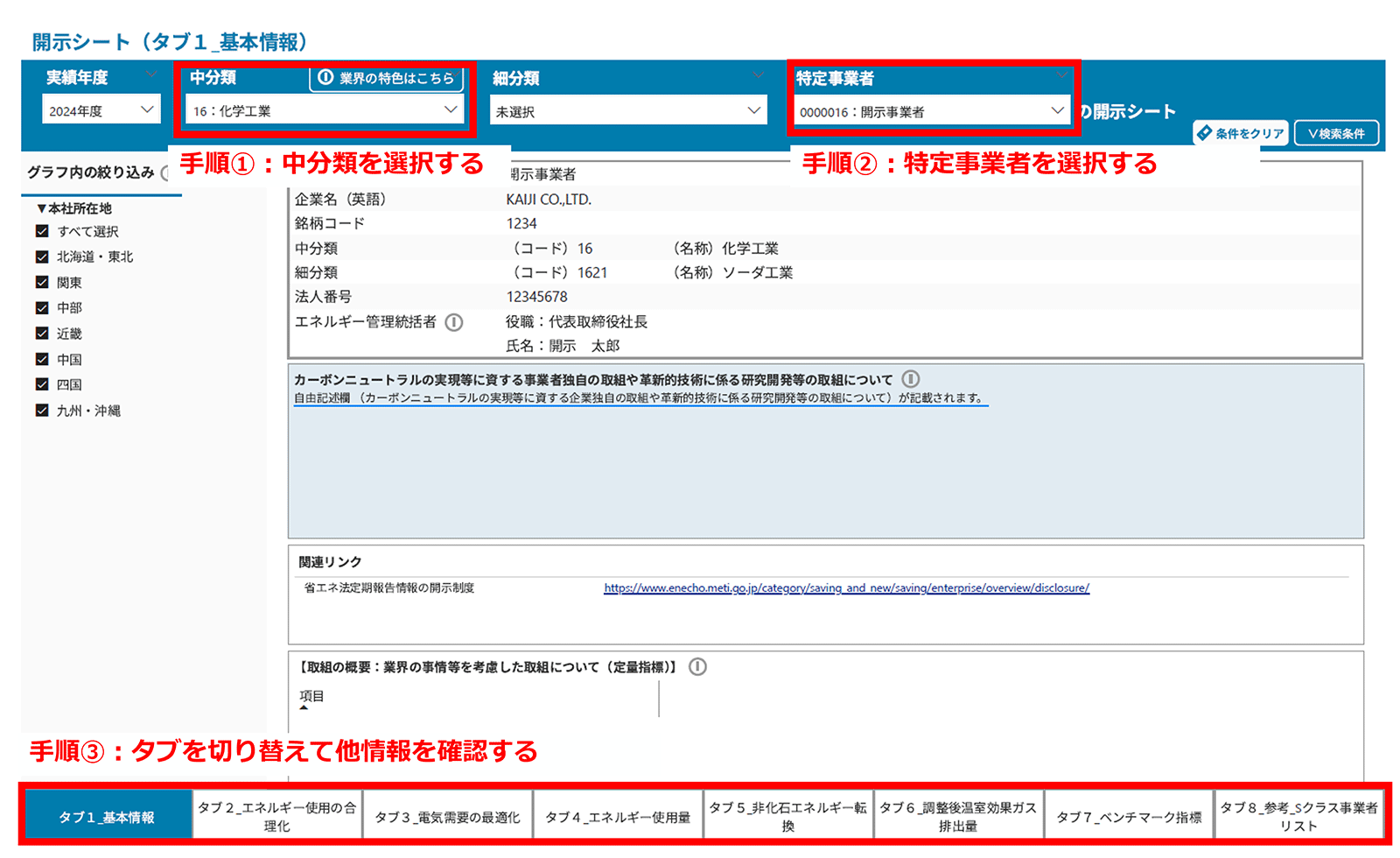Toggle the 北海道・東北 checkbox
Screen dimensions: 1400x858
[42, 257]
